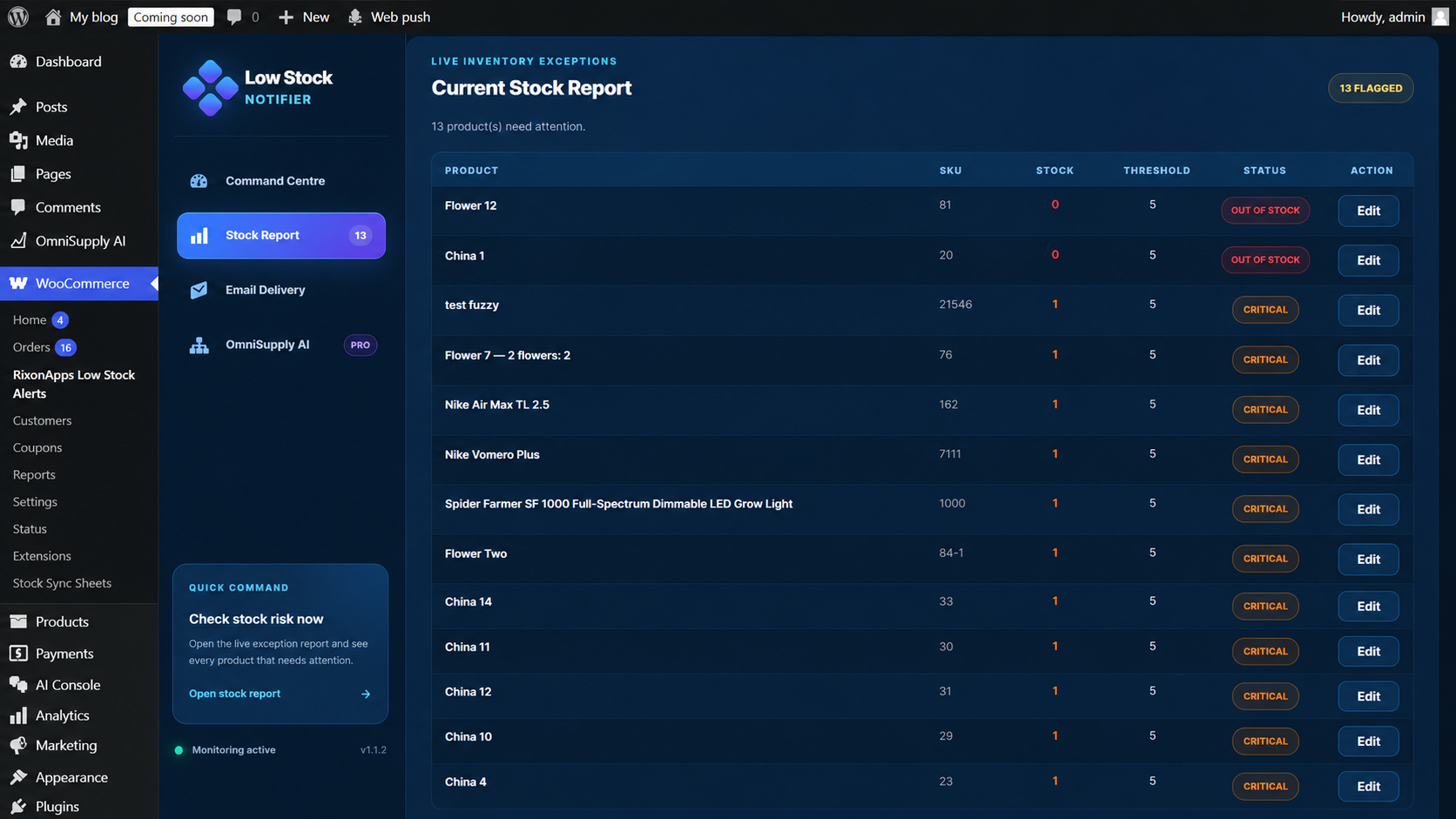
Task: Open the Email Delivery tab
Action: point(281,290)
